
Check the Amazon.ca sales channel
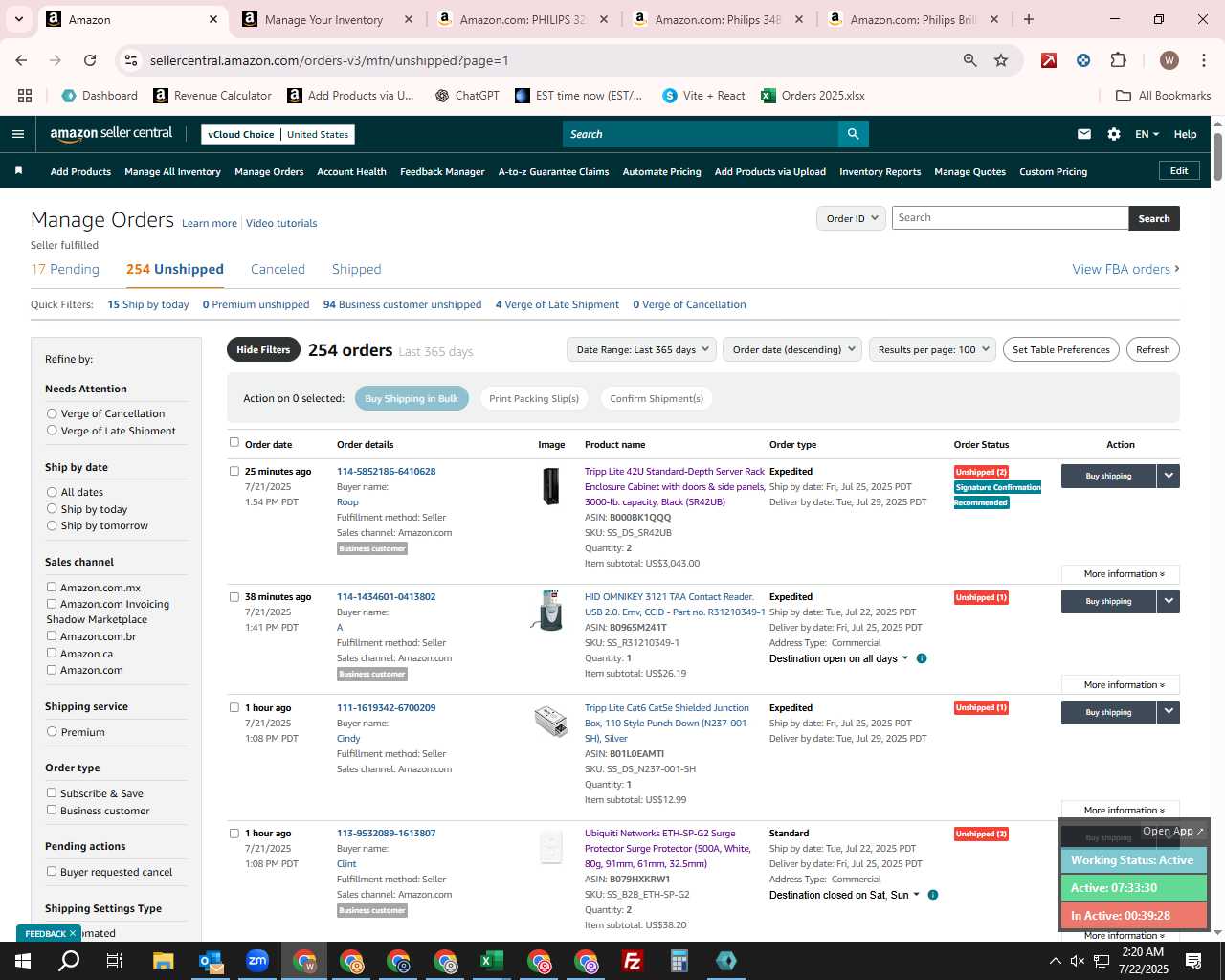[52, 654]
